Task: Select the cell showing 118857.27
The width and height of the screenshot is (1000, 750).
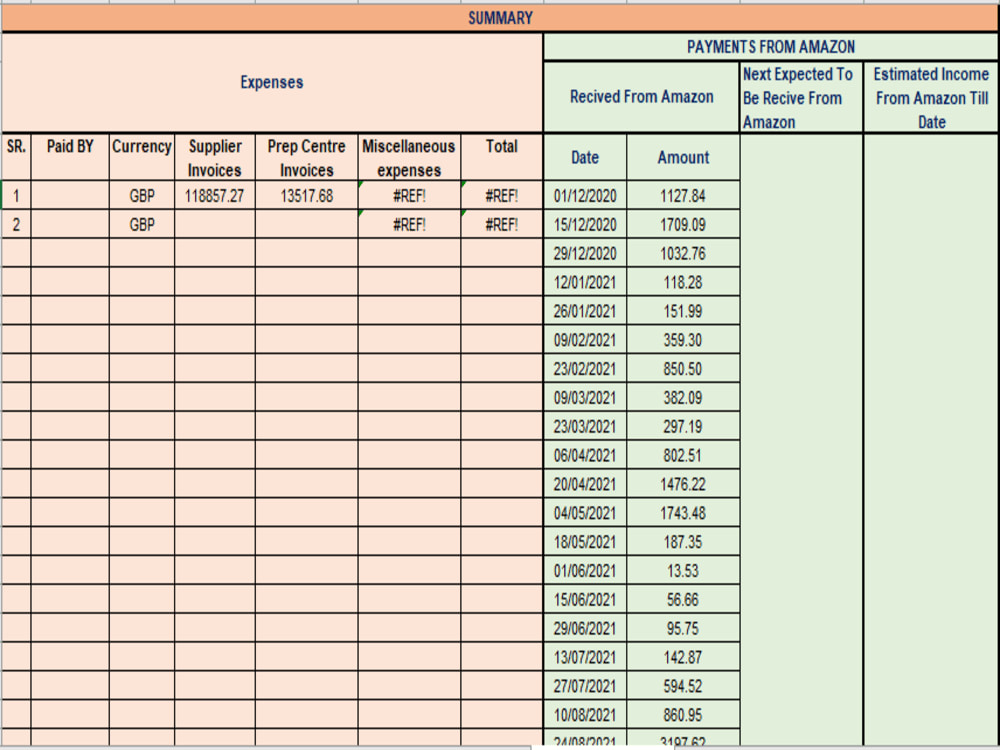Action: tap(215, 195)
